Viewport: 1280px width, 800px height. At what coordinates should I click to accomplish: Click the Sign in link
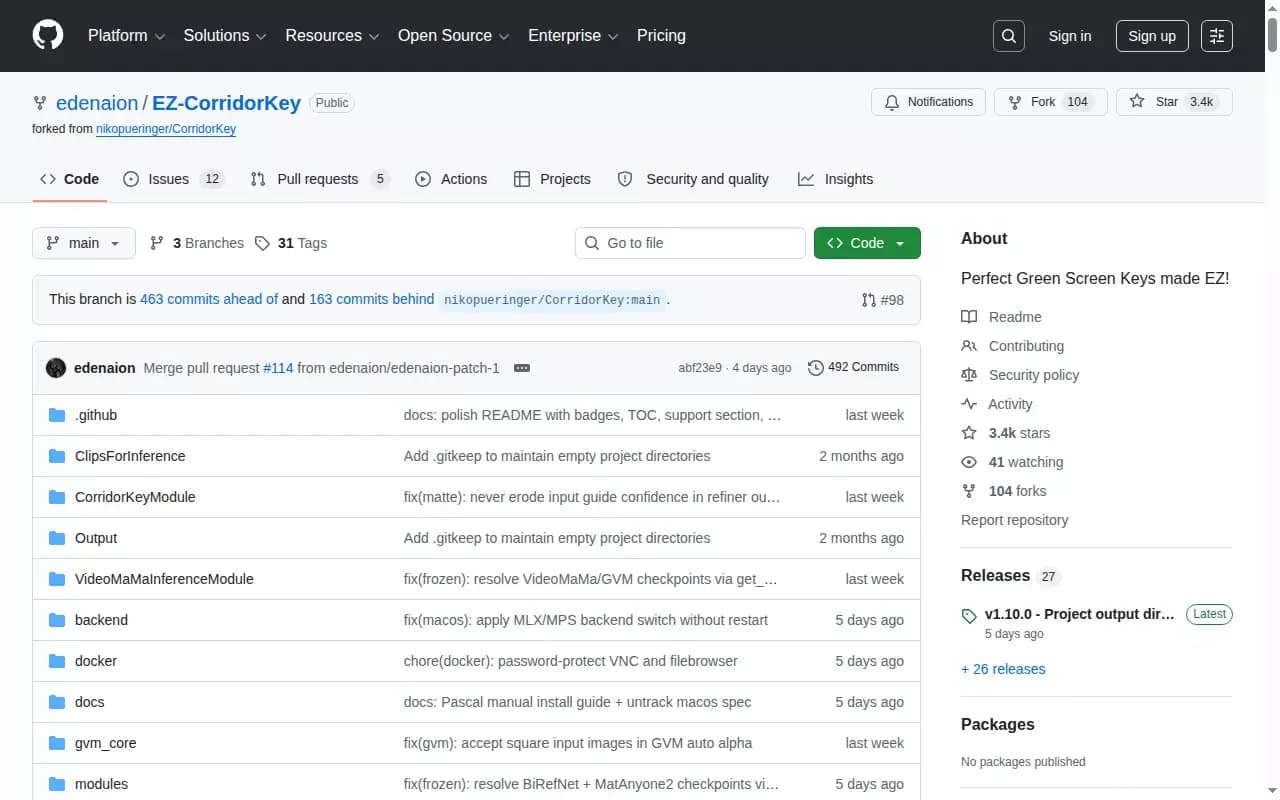(1070, 36)
